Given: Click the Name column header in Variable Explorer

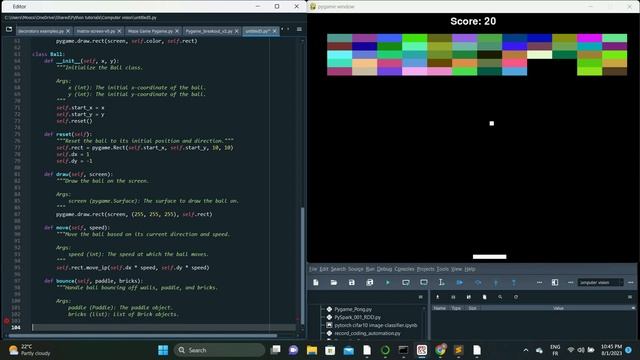Looking at the screenshot, I should [x=439, y=308].
